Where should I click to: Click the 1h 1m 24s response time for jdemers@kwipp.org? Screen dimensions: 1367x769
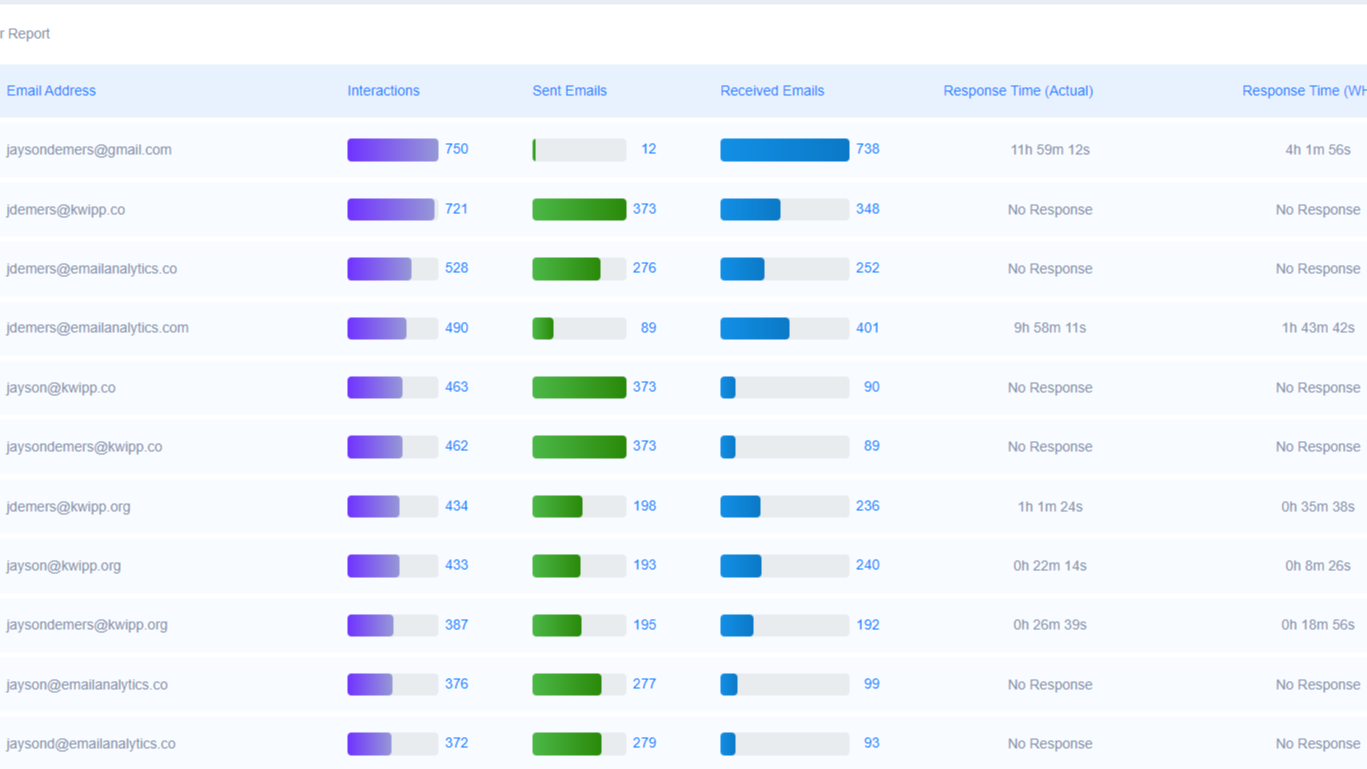coord(1048,506)
